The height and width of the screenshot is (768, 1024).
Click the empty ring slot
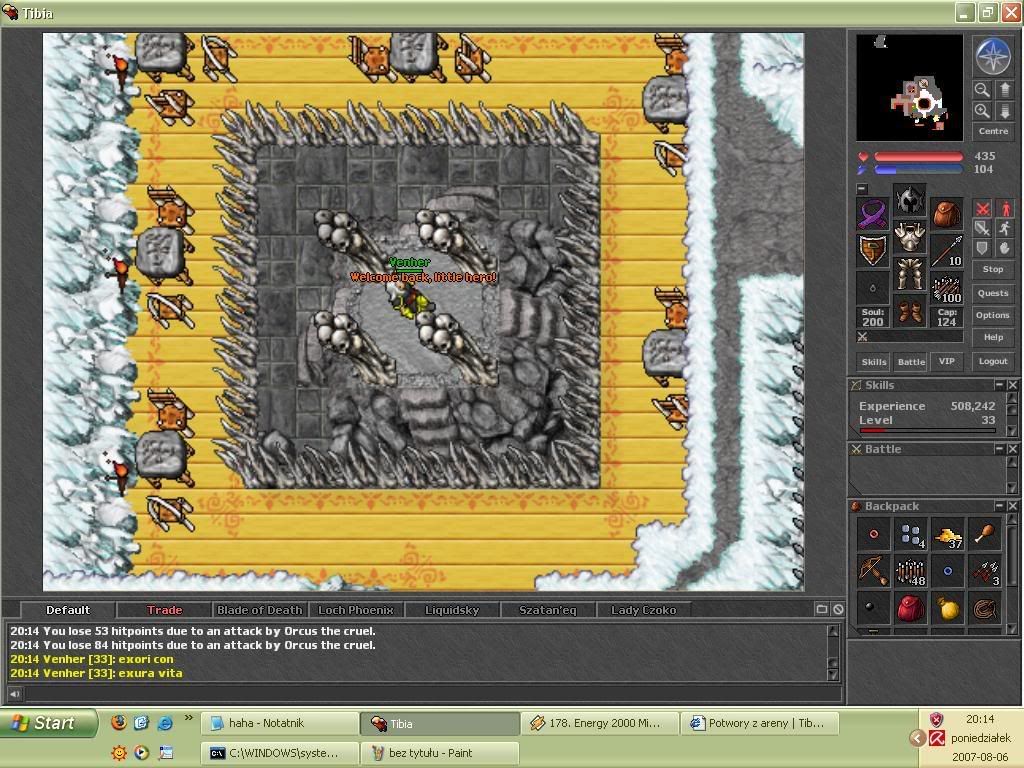[x=872, y=287]
